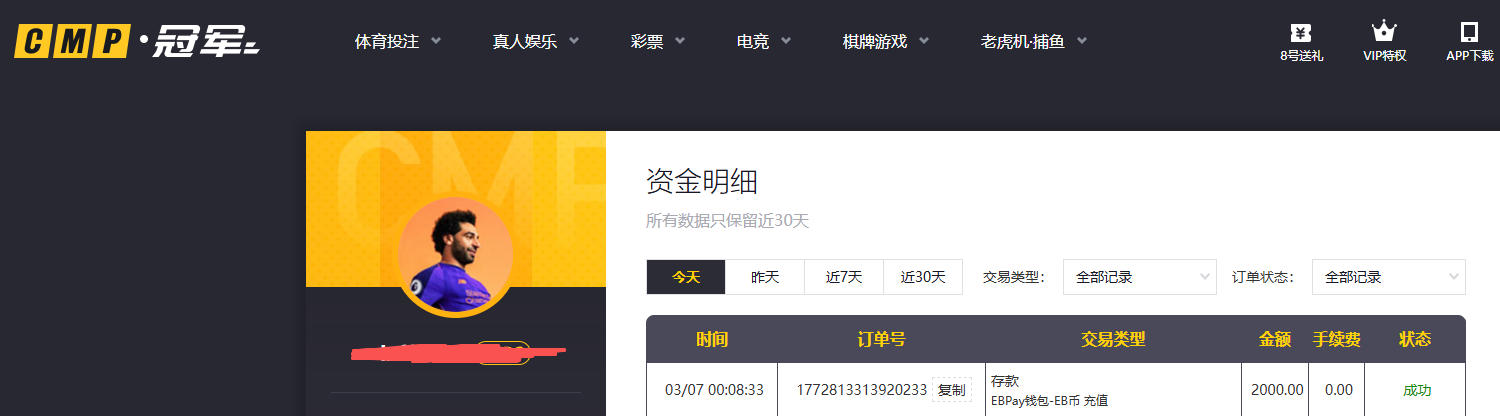Select the 今天 date filter
Image resolution: width=1500 pixels, height=416 pixels.
pyautogui.click(x=685, y=277)
